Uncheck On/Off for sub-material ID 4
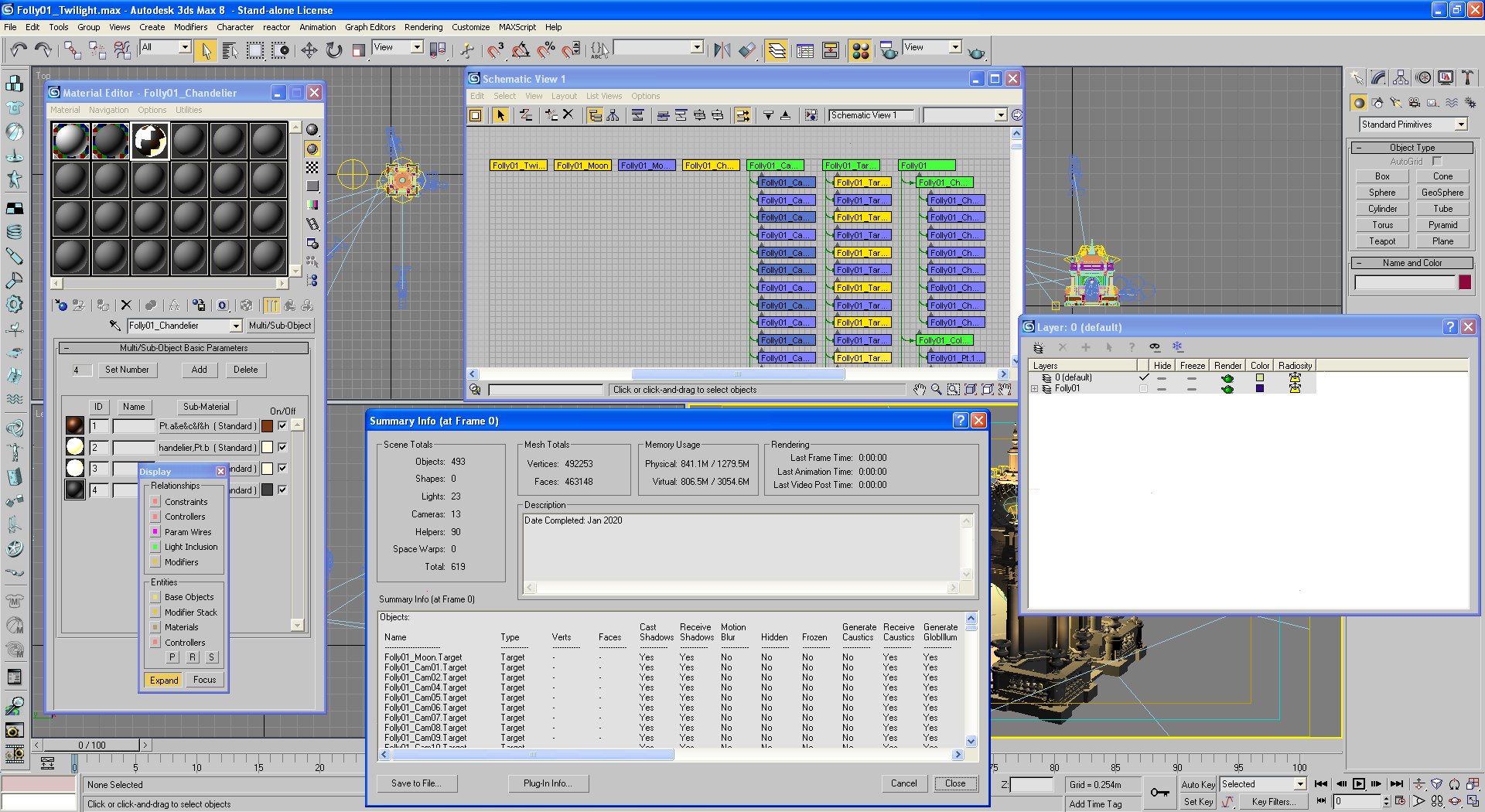Screen dimensions: 1485x812 282,490
